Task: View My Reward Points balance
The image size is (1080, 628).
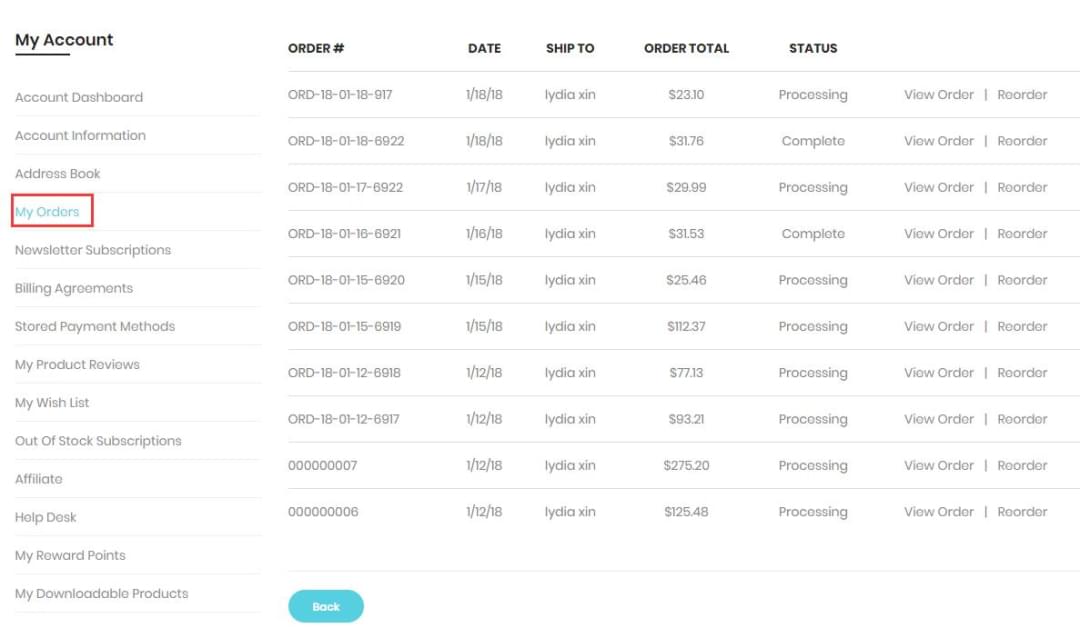Action: (x=70, y=555)
